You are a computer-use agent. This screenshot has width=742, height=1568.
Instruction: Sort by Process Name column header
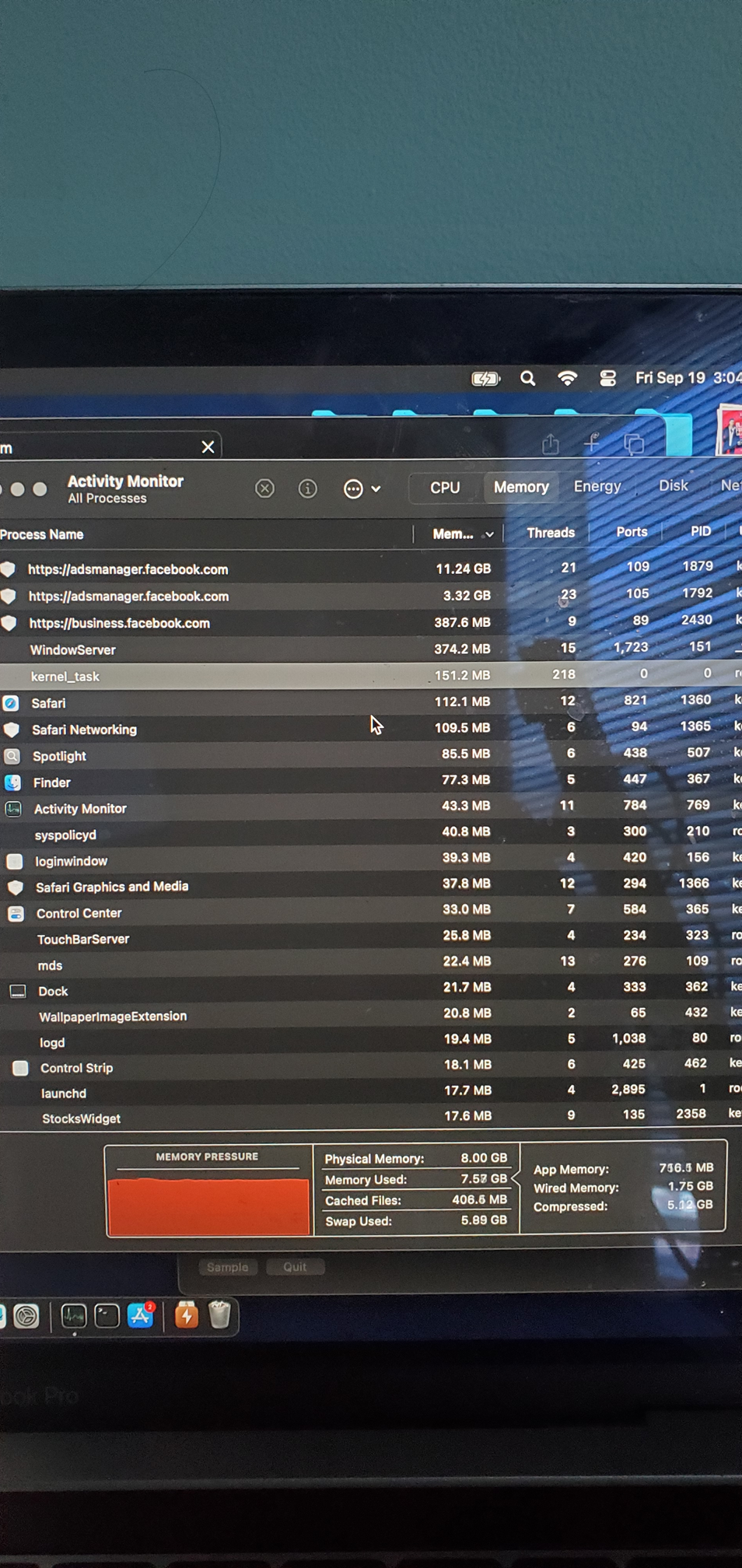pyautogui.click(x=42, y=534)
